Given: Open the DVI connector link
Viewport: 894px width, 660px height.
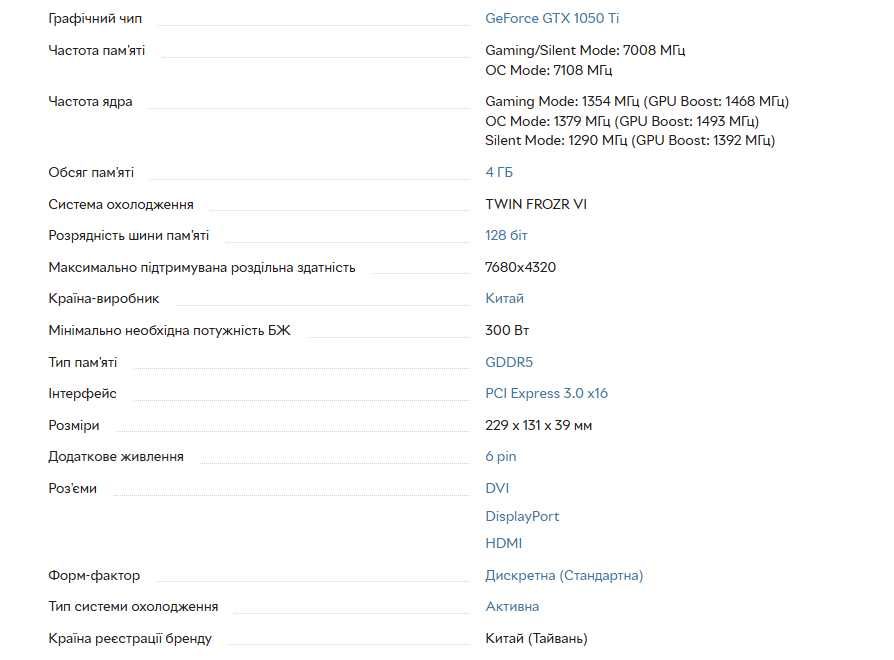Looking at the screenshot, I should click(497, 488).
